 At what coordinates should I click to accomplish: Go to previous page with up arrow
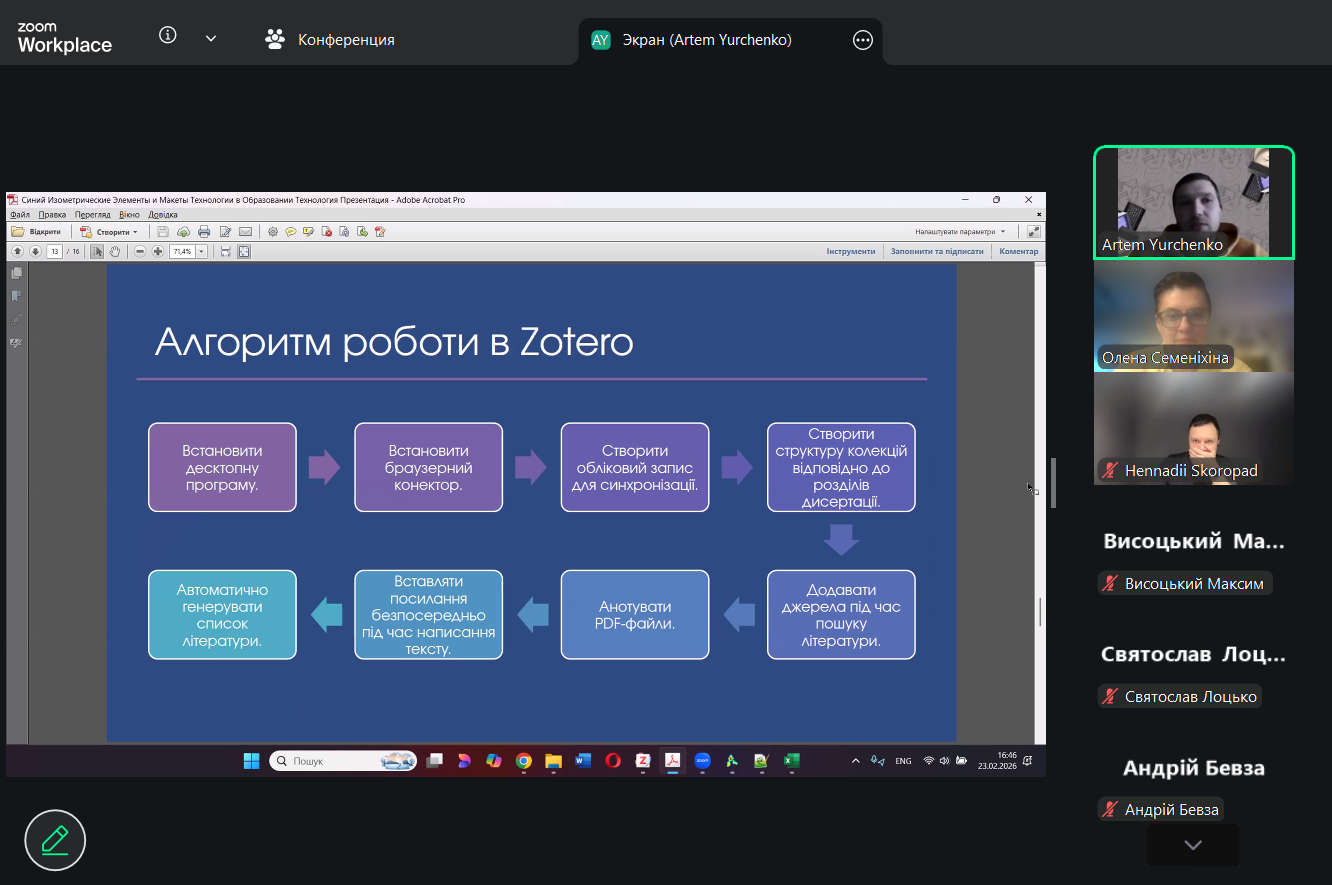17,251
